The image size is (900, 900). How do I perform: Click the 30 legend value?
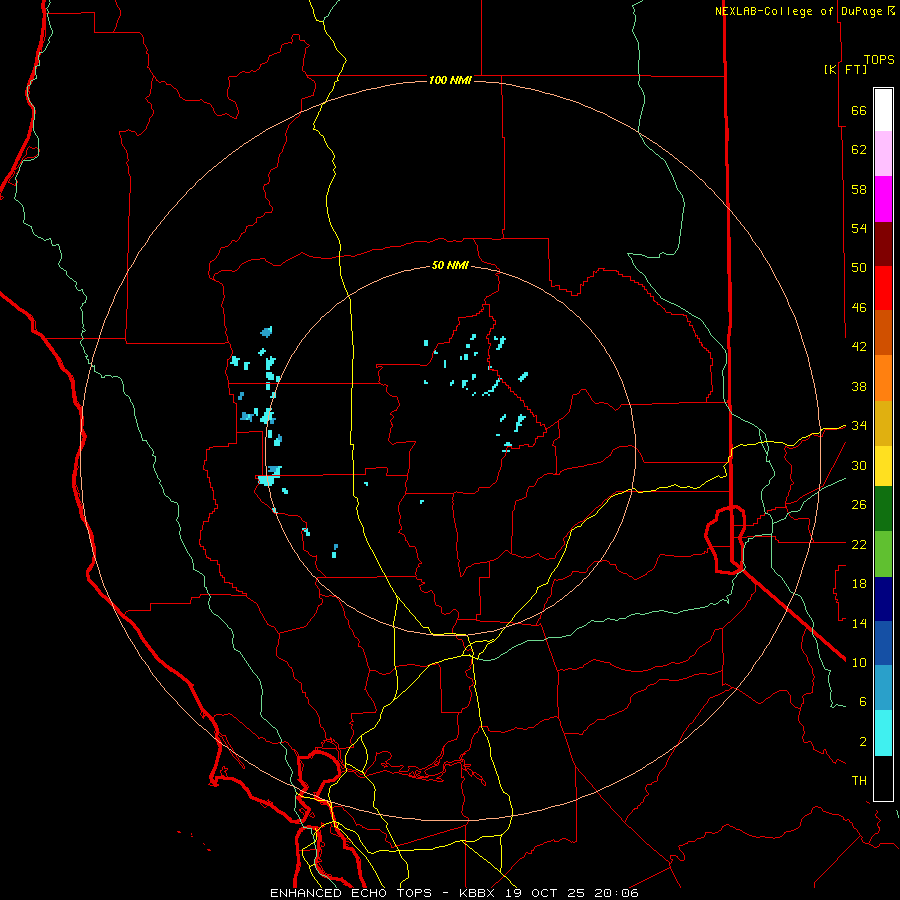(x=859, y=465)
